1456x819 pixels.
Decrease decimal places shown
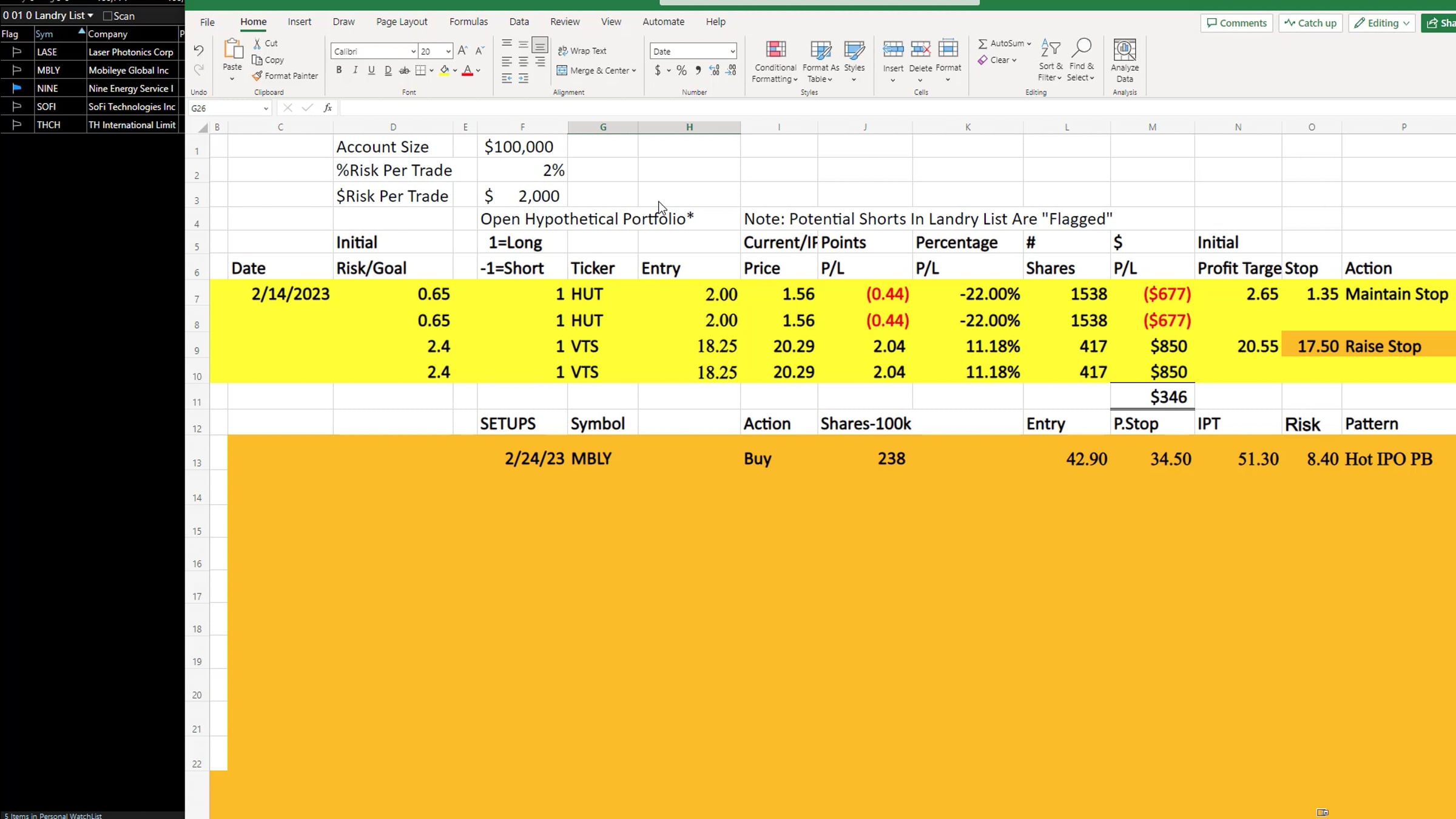click(x=731, y=70)
